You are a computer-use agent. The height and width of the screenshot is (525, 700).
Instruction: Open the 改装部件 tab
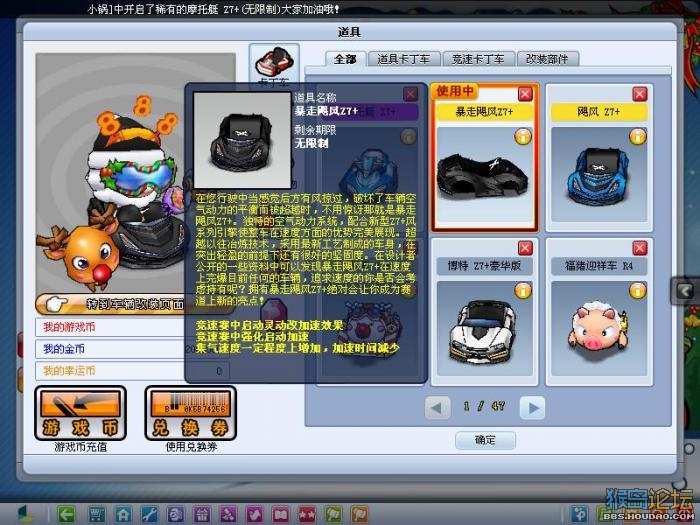[547, 59]
